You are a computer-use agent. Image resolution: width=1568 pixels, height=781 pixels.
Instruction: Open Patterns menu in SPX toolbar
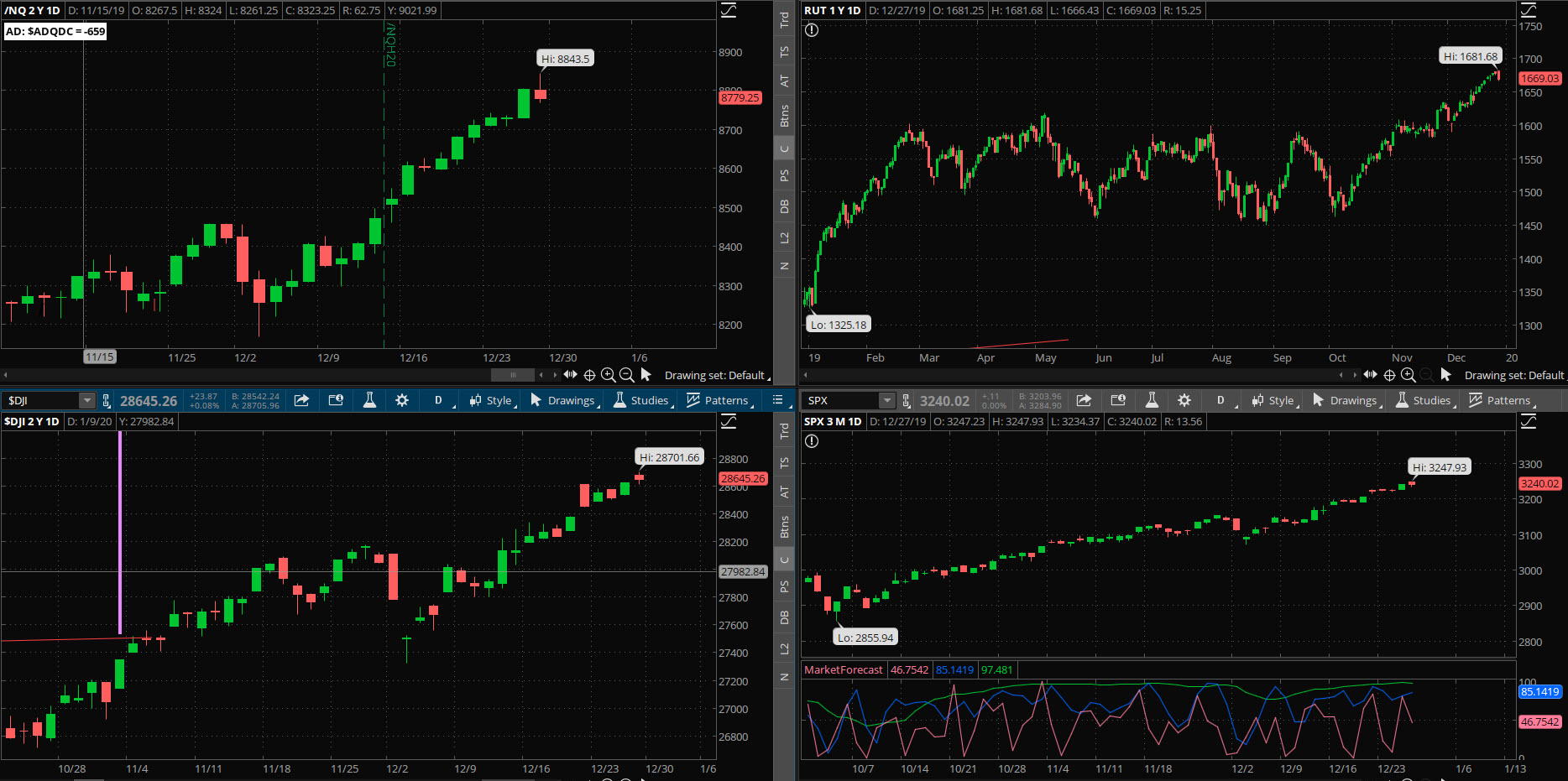1503,400
